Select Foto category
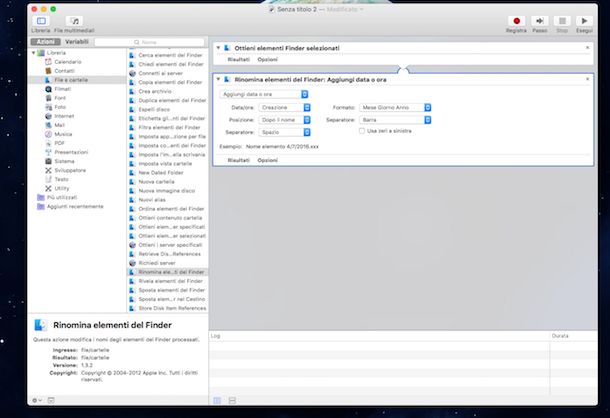This screenshot has width=610, height=418. 60,107
